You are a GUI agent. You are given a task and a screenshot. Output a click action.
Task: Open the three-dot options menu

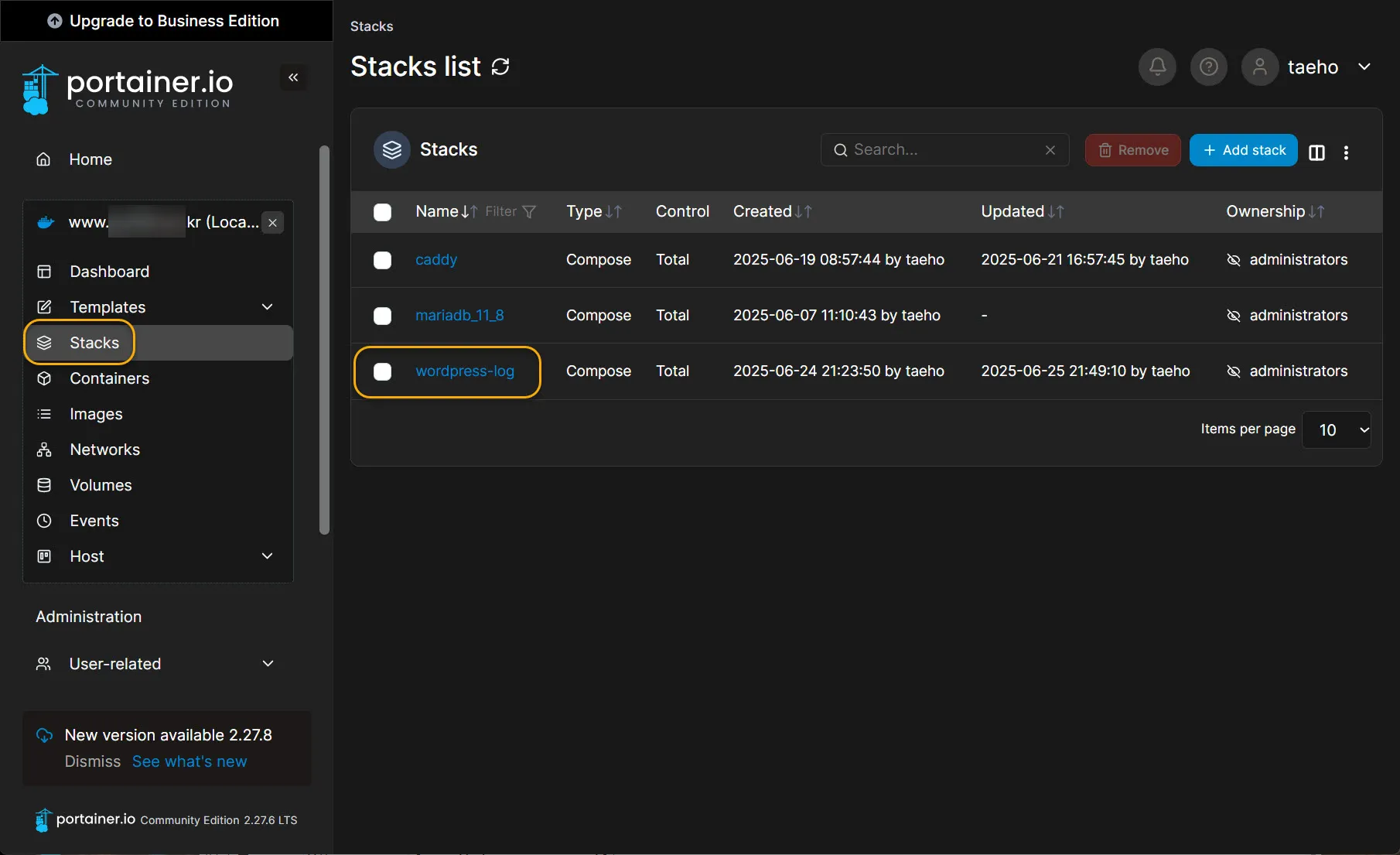click(x=1347, y=152)
